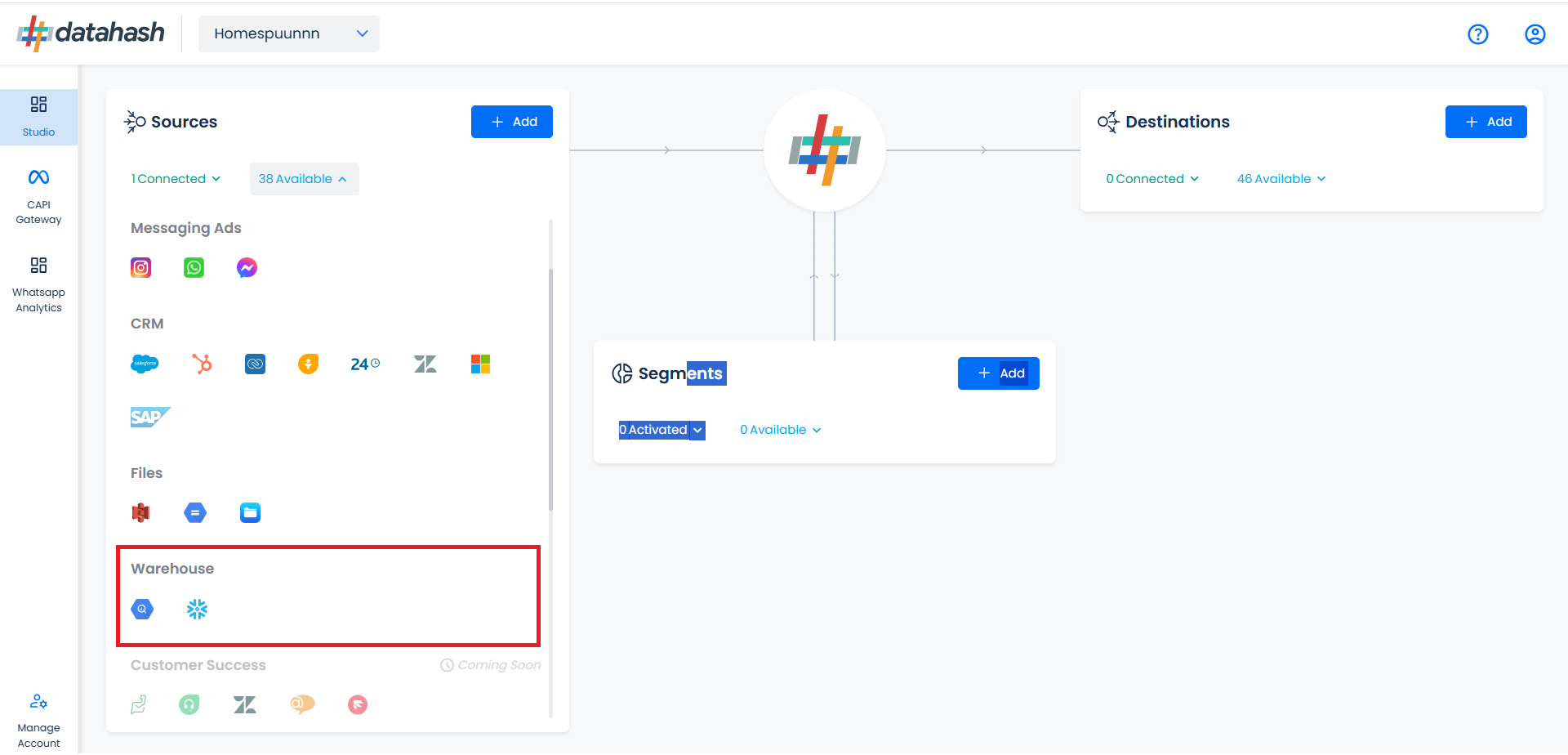Choose the Salesforce CRM source
The image size is (1568, 755).
pos(145,364)
